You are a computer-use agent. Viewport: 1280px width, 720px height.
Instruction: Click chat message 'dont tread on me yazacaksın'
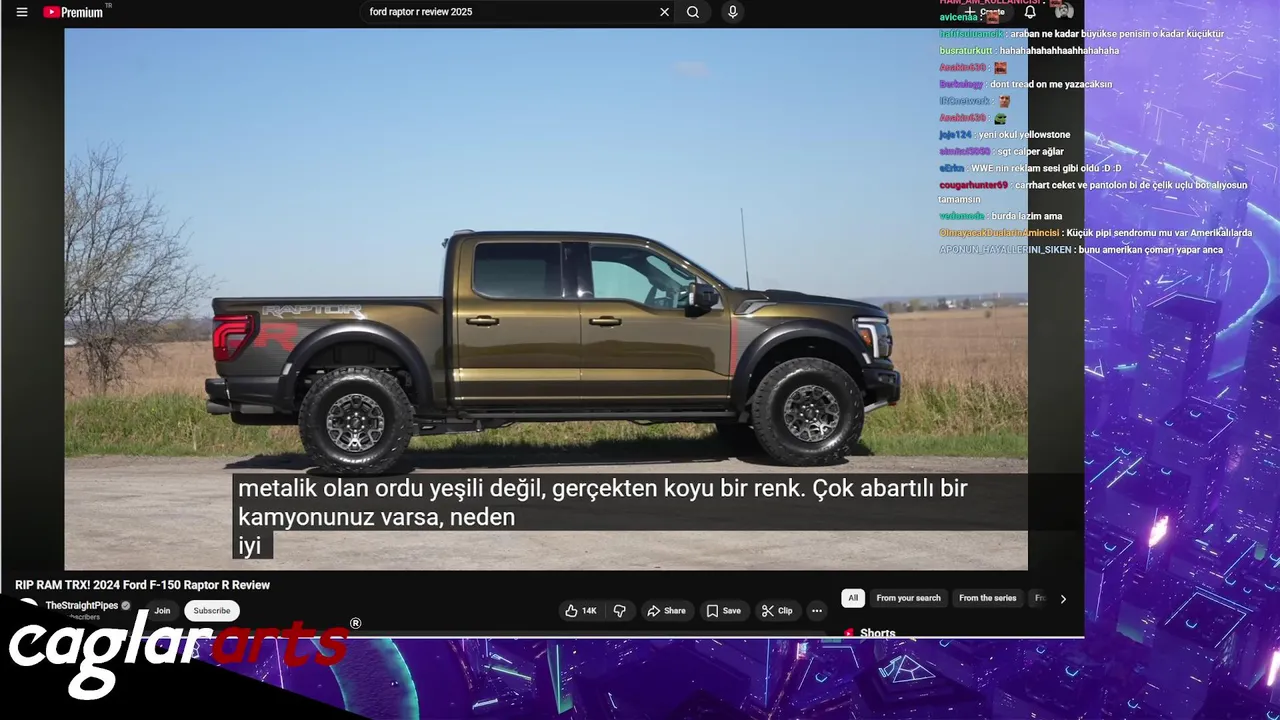(x=1051, y=85)
